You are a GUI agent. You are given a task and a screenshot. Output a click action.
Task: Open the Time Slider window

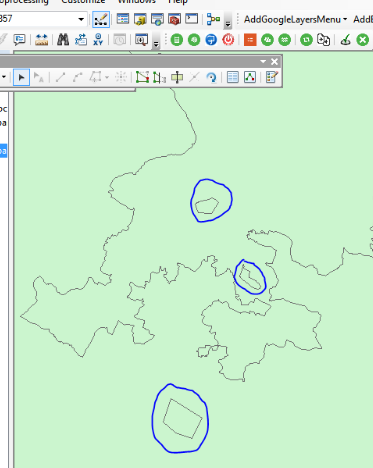click(119, 40)
